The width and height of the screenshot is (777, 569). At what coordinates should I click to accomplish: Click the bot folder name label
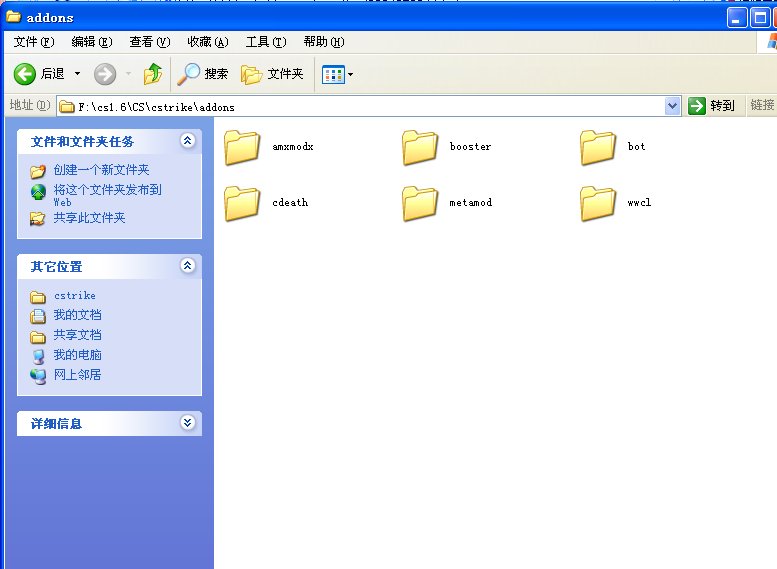click(x=637, y=147)
